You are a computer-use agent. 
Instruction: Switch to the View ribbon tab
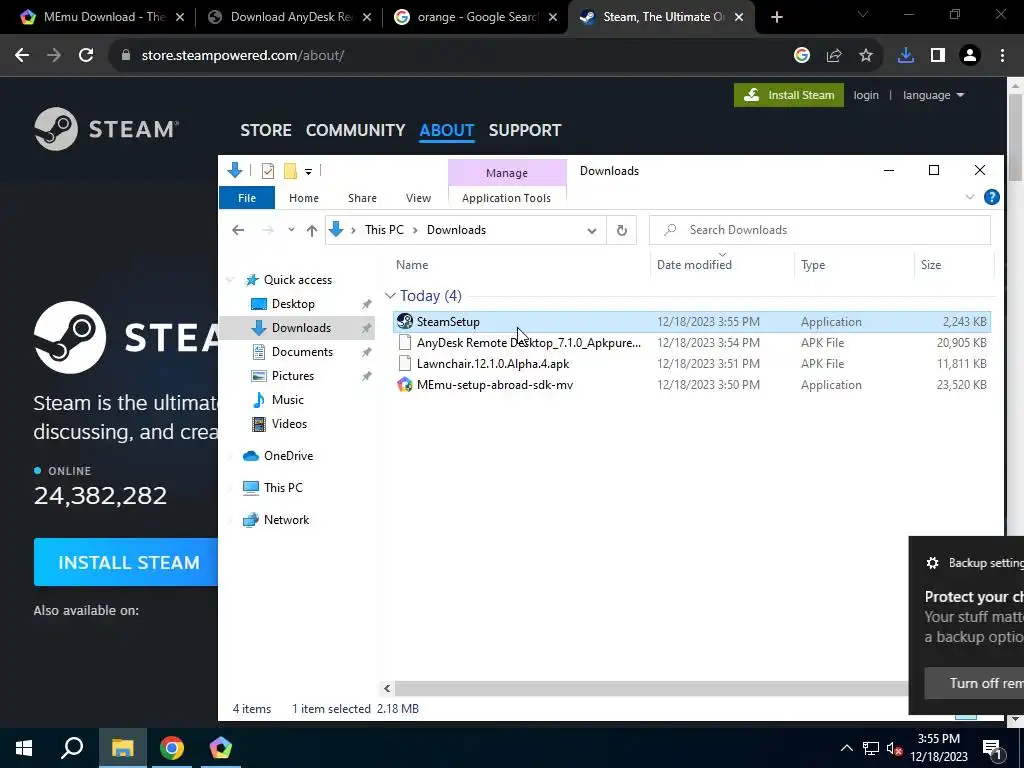[x=419, y=198]
